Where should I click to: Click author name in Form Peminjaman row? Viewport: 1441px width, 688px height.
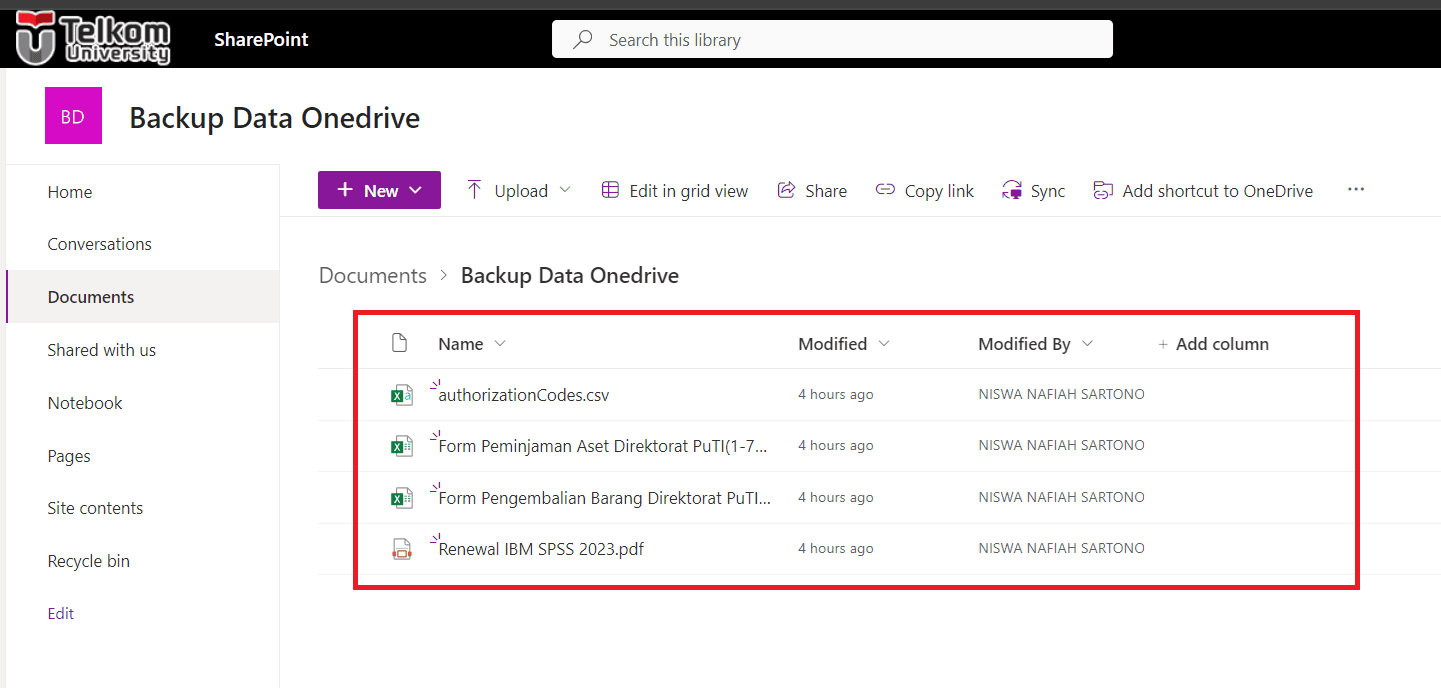coord(1061,446)
